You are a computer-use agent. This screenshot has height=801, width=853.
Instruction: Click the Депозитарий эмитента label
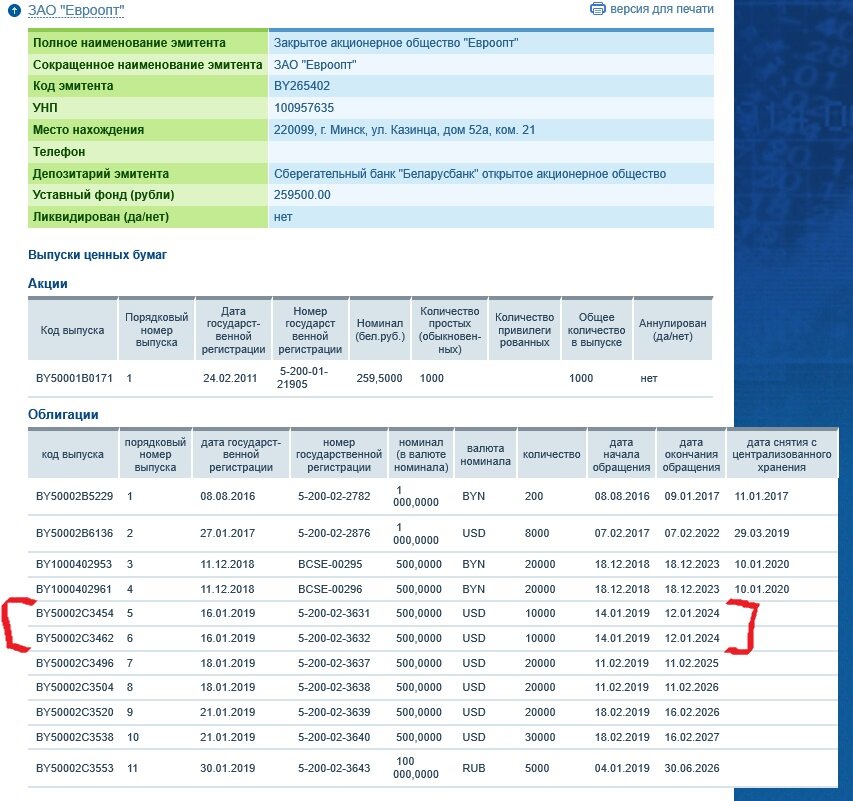[x=101, y=174]
